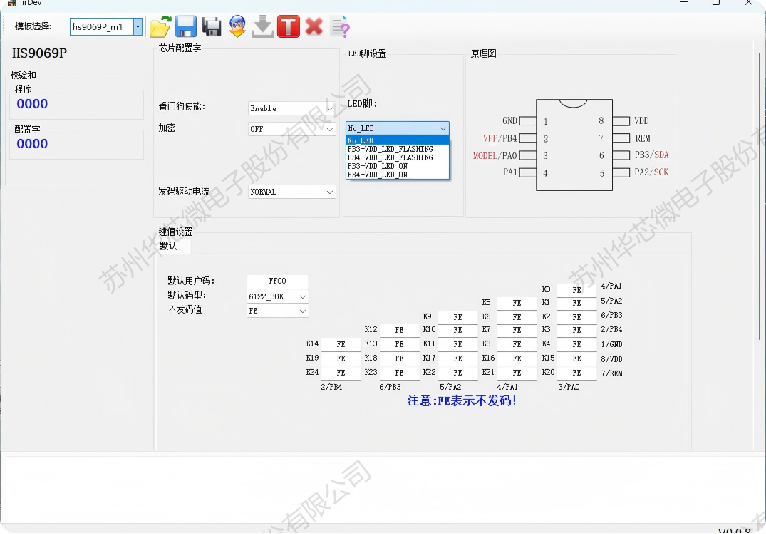
Task: Click the K19 key value field
Action: (341, 359)
